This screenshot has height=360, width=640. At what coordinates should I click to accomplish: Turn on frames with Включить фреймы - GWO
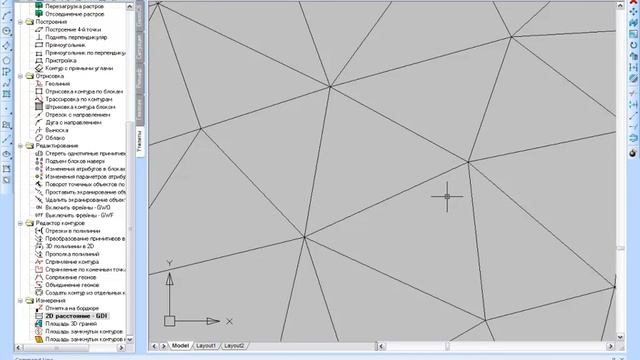point(78,208)
